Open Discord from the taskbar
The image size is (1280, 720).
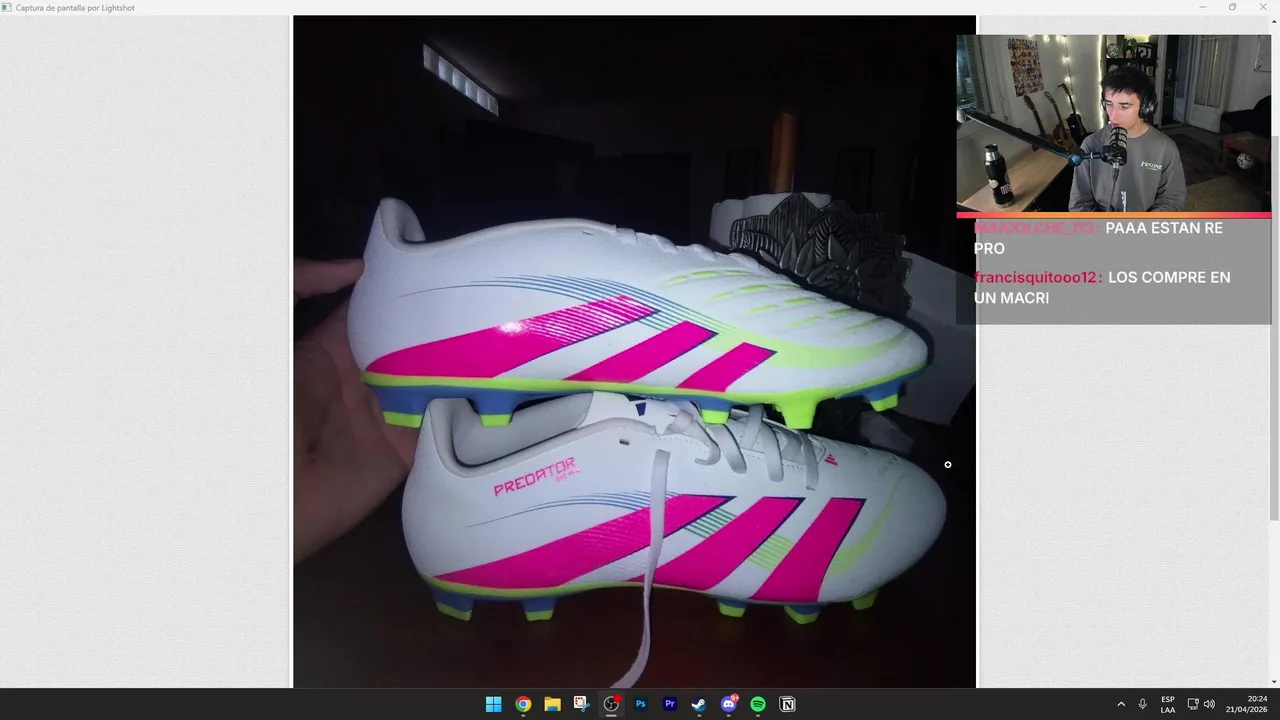pyautogui.click(x=729, y=704)
